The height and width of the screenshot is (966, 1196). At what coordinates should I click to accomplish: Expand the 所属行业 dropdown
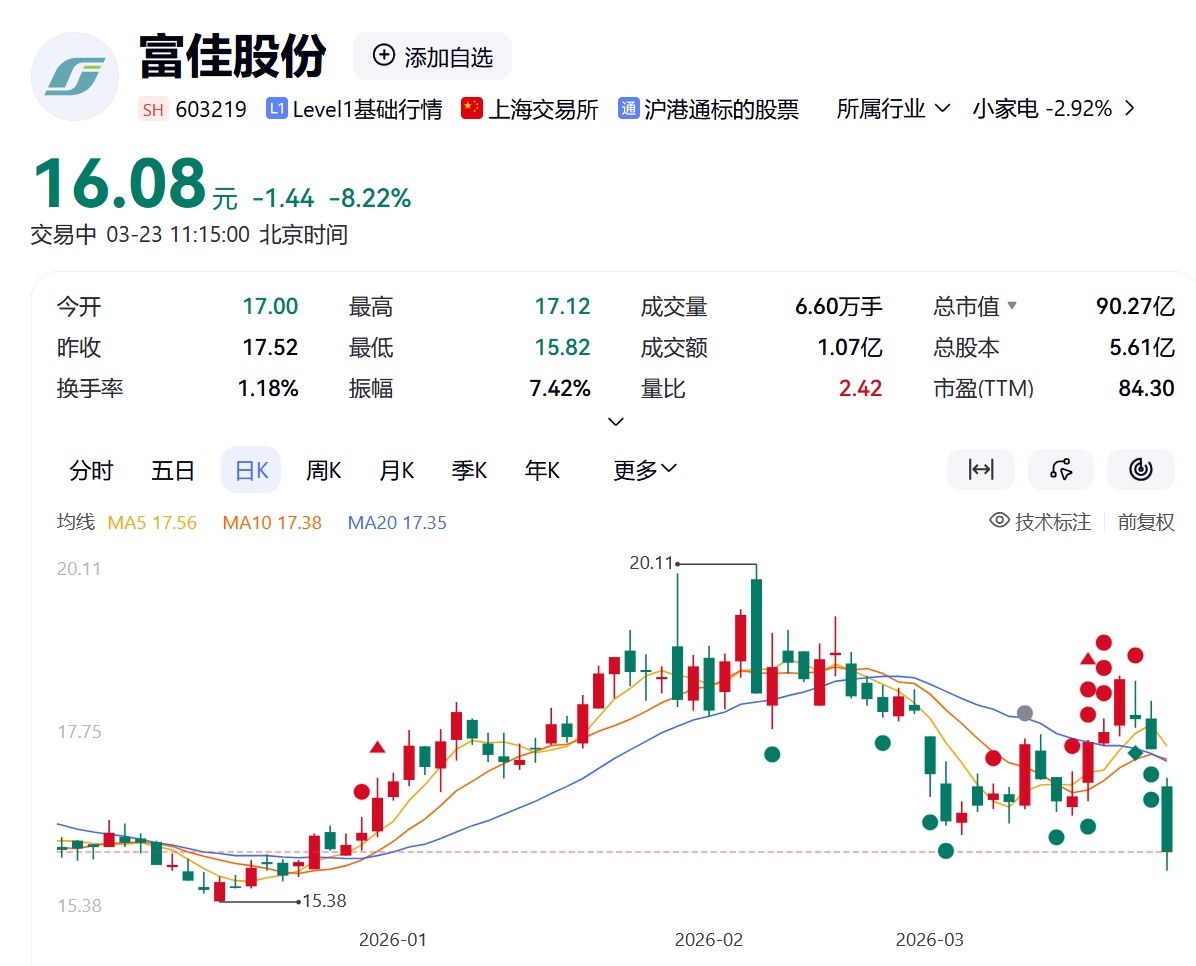click(893, 109)
